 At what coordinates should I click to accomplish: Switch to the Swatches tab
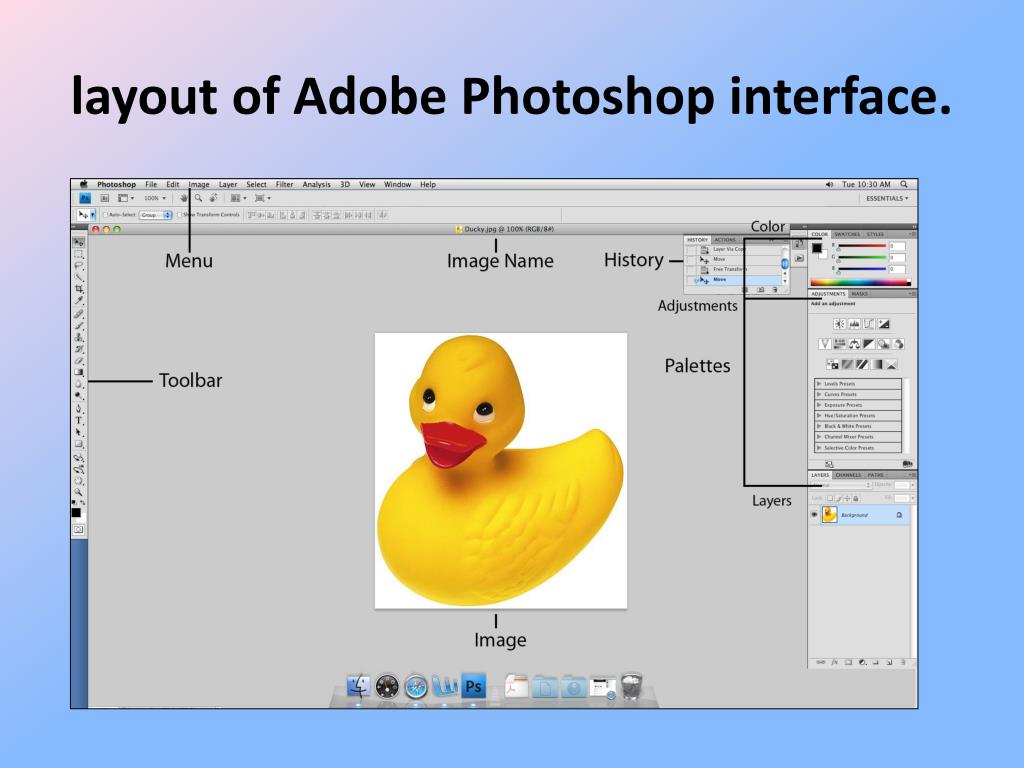pyautogui.click(x=847, y=234)
